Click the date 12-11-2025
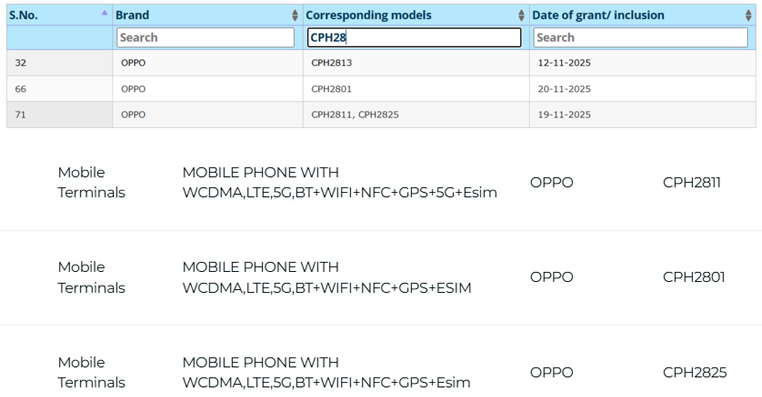Screen dimensions: 762x397 [x=564, y=63]
